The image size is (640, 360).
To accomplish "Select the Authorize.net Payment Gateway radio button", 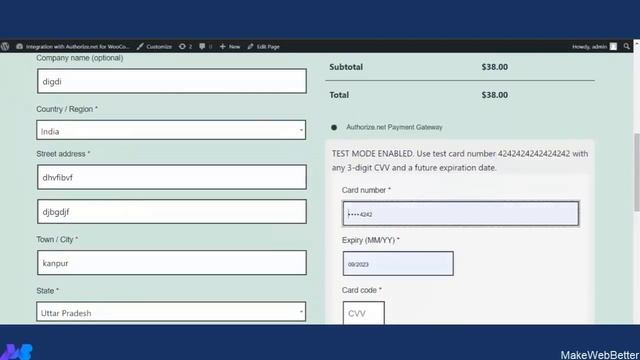I will (334, 127).
